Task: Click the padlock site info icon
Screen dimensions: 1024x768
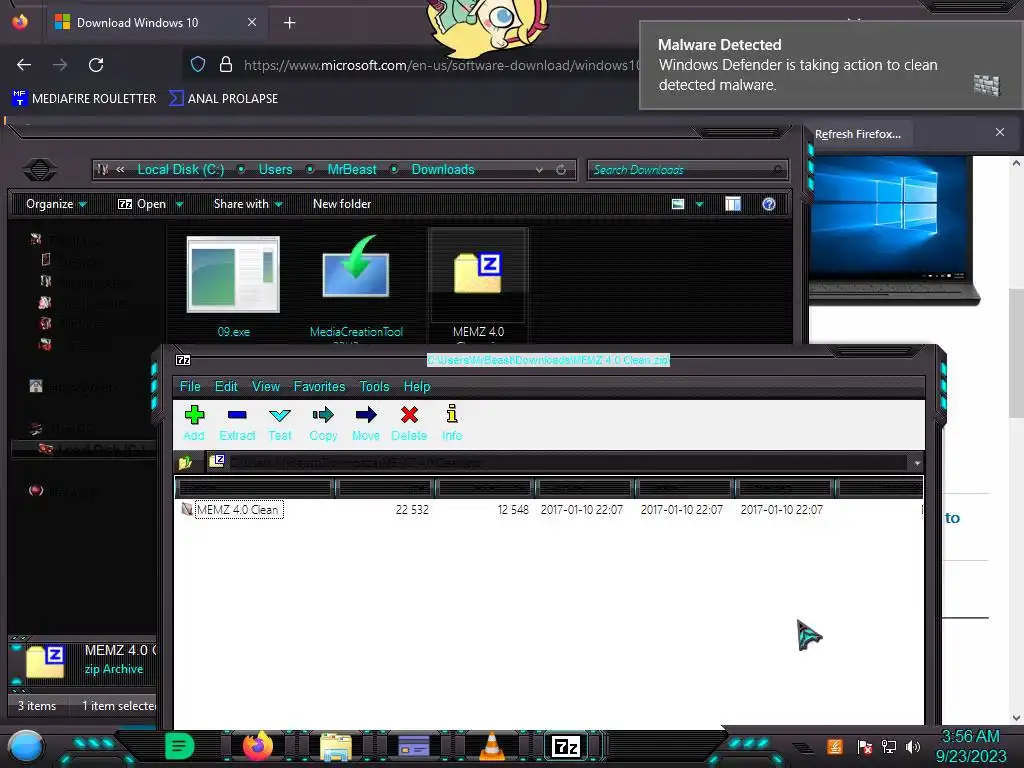Action: click(x=225, y=64)
